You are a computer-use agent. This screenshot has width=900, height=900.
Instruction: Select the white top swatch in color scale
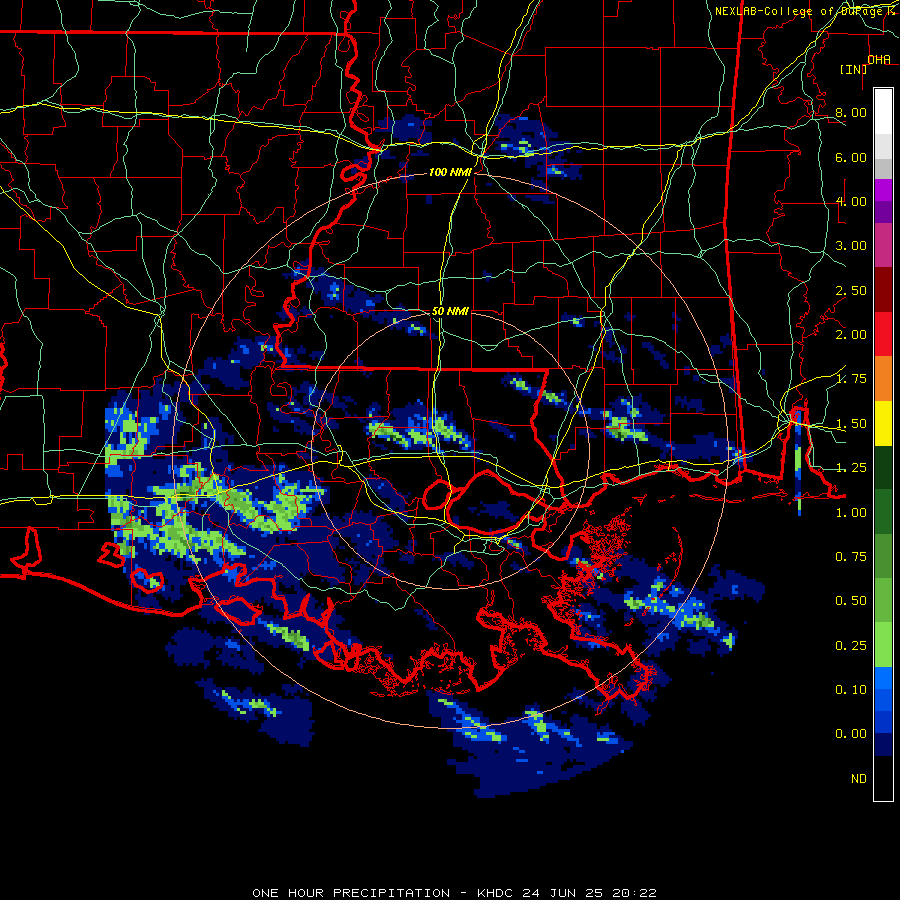883,111
